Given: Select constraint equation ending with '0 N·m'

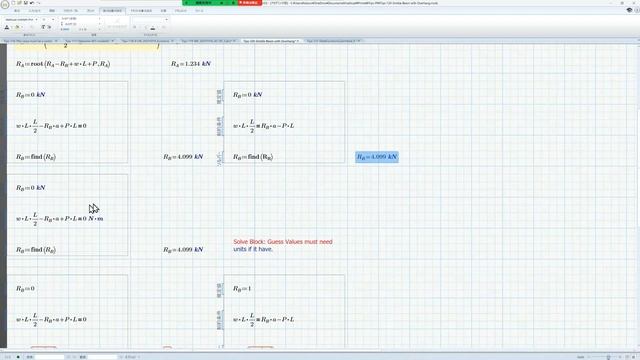Looking at the screenshot, I should click(x=60, y=218).
